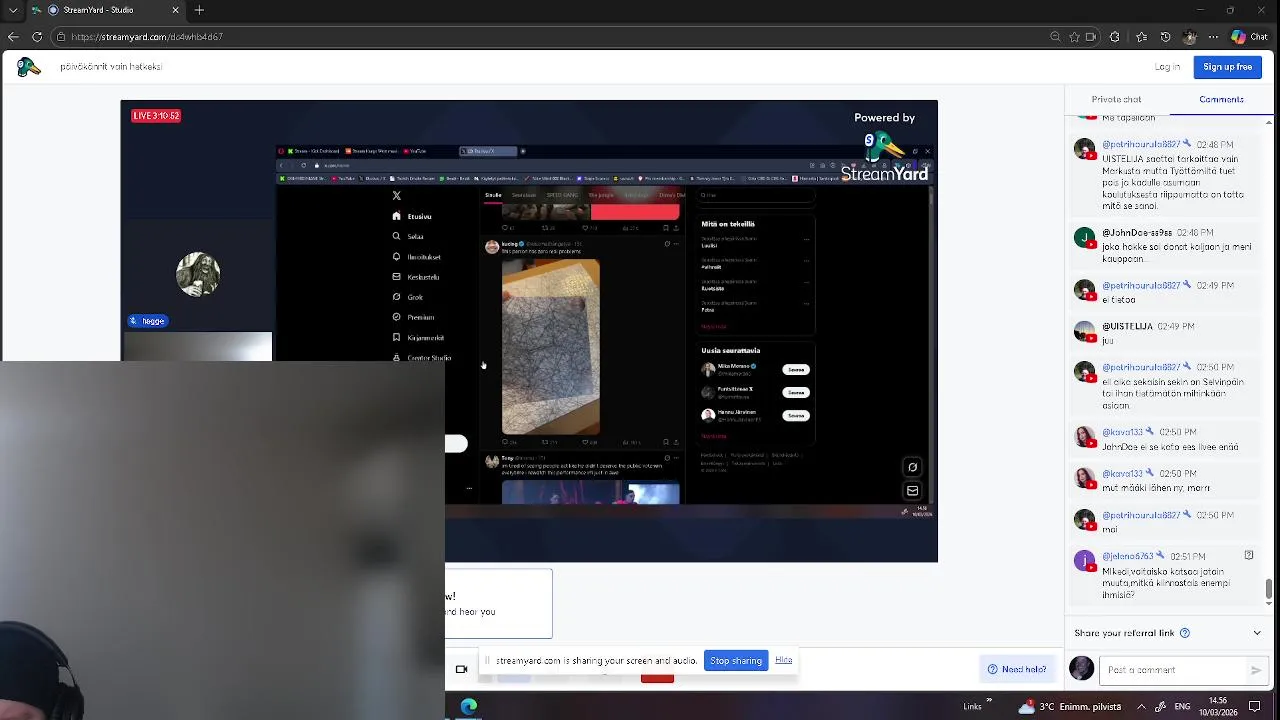Click the Hide link in sharing bar
This screenshot has width=1280, height=720.
coord(784,660)
